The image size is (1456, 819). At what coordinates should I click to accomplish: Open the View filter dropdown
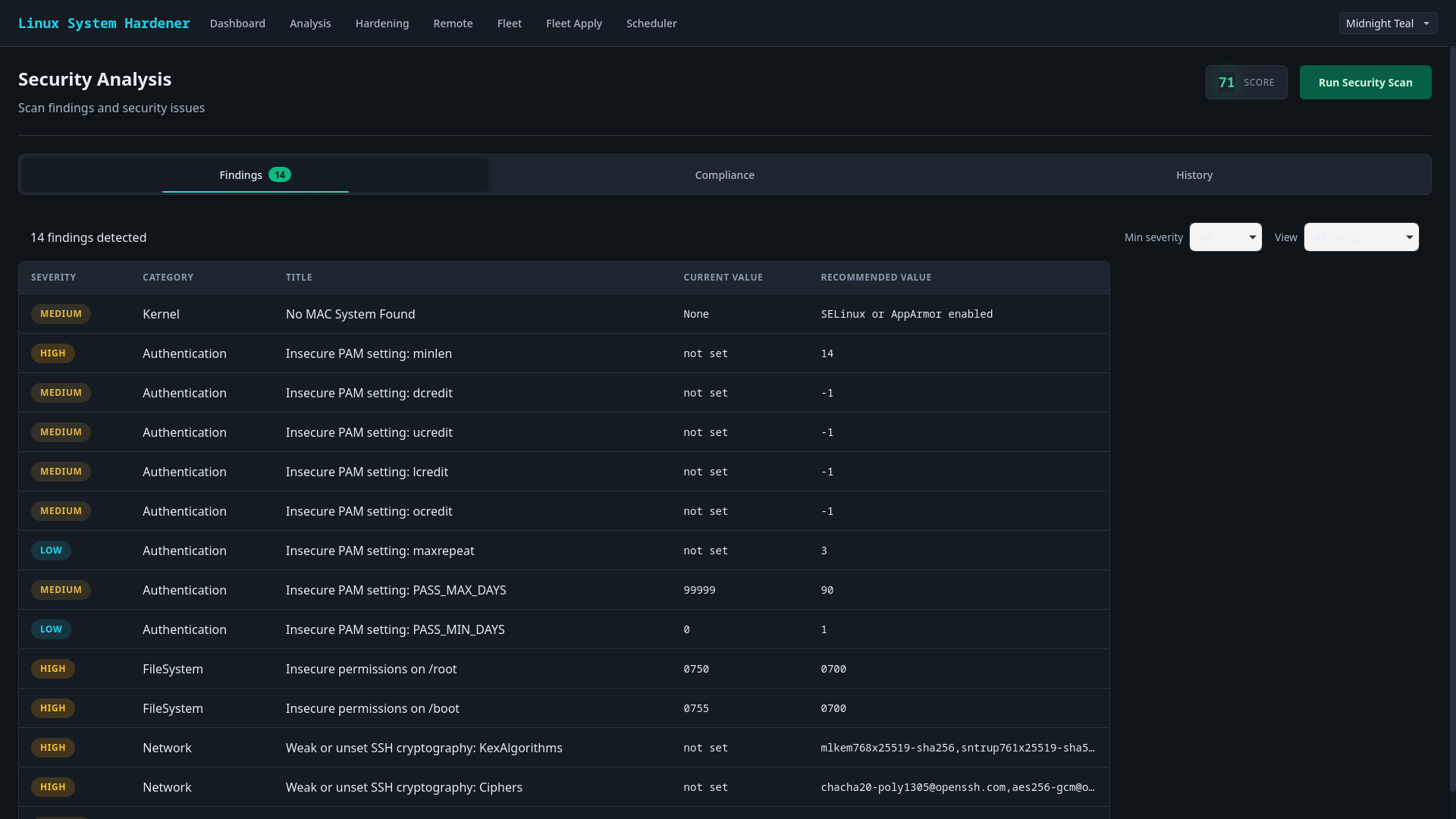point(1361,237)
